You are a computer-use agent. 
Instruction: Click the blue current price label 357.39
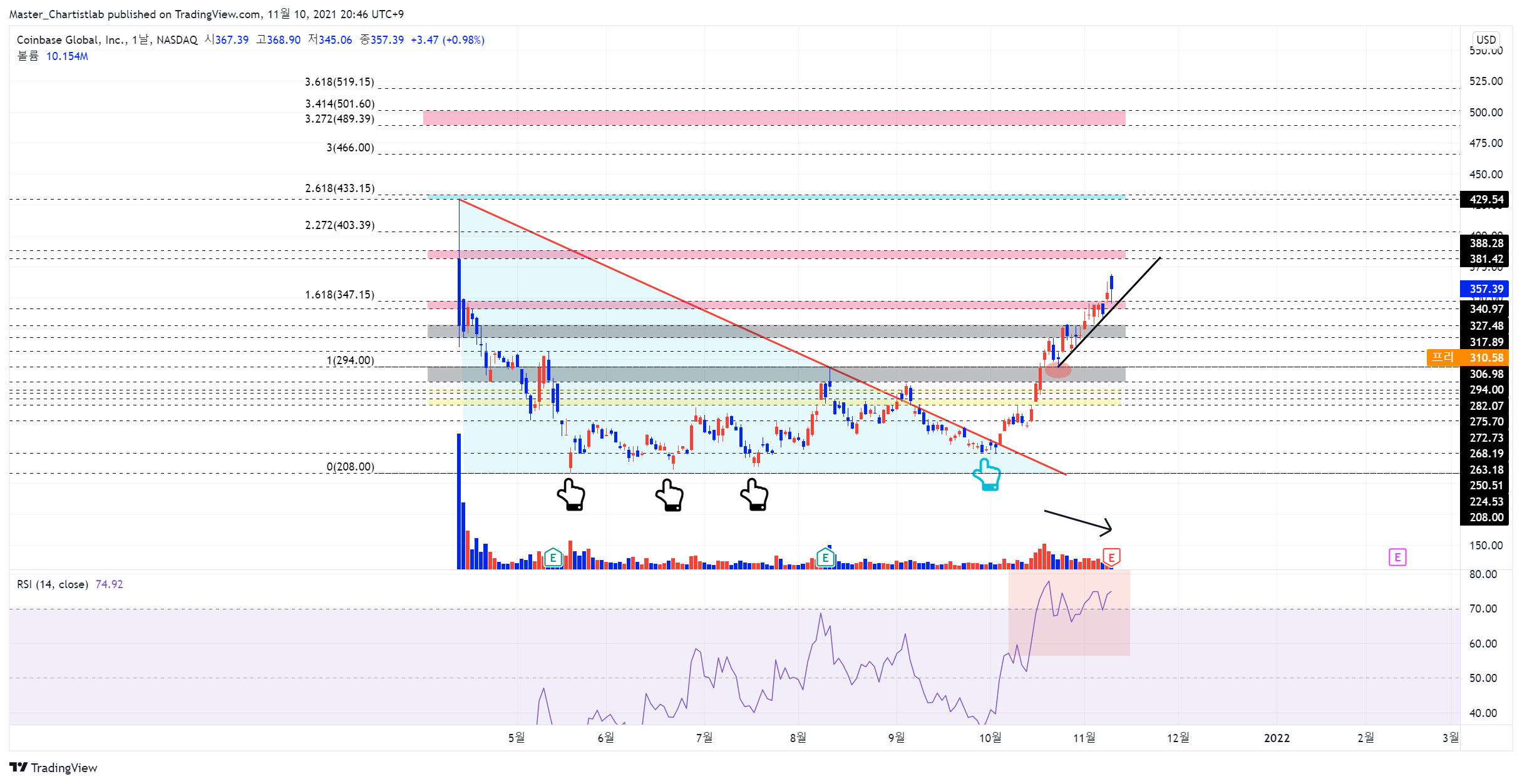click(1484, 288)
